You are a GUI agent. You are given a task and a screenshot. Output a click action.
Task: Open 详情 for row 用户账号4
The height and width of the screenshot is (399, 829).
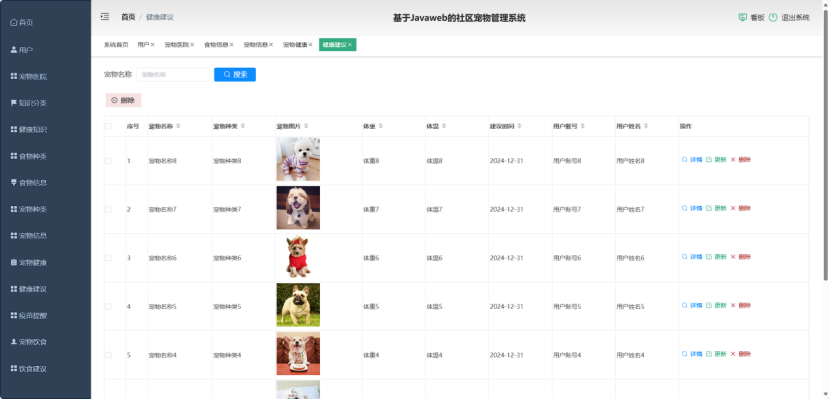click(692, 354)
